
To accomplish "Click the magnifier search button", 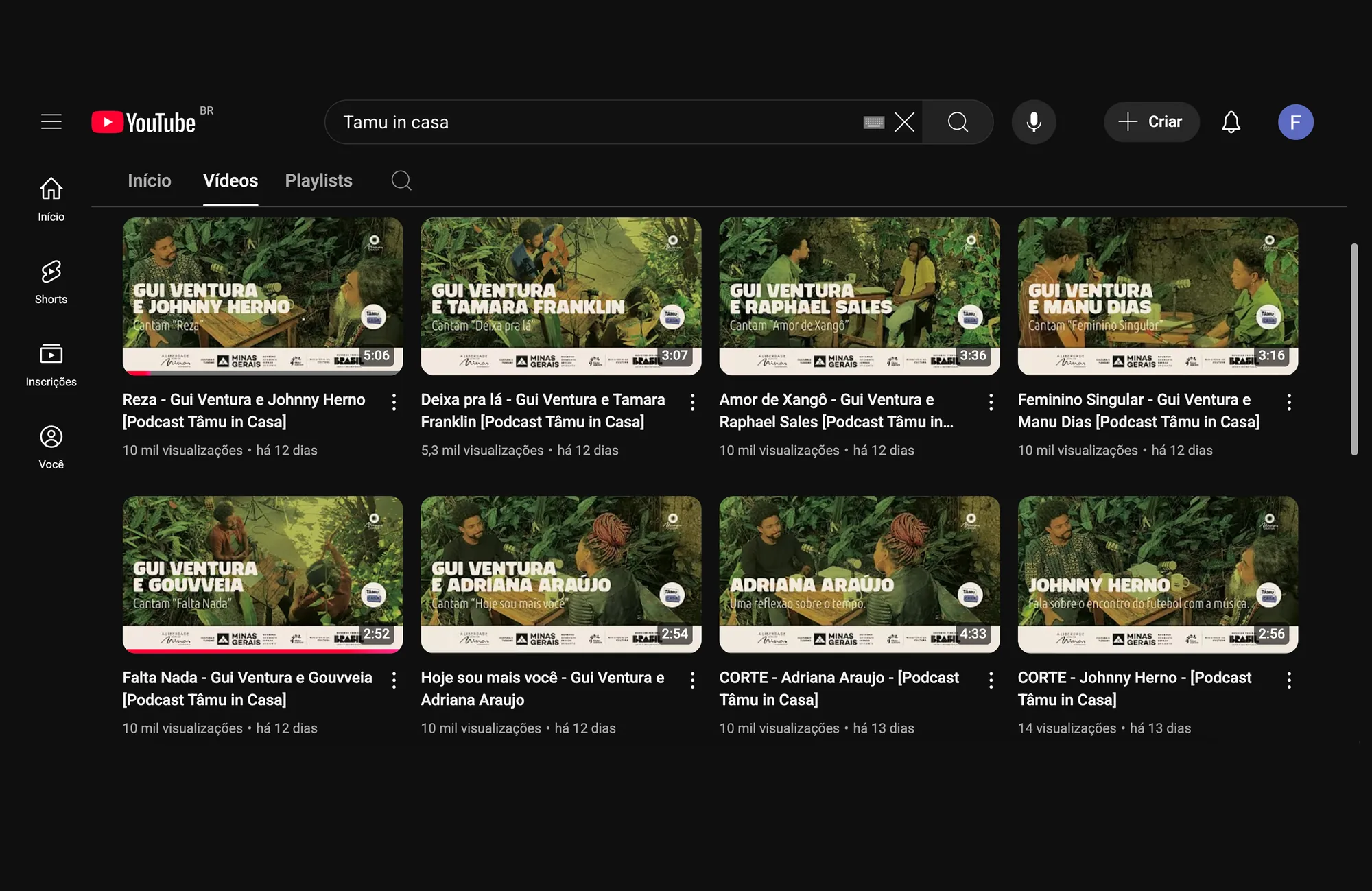I will (x=958, y=122).
